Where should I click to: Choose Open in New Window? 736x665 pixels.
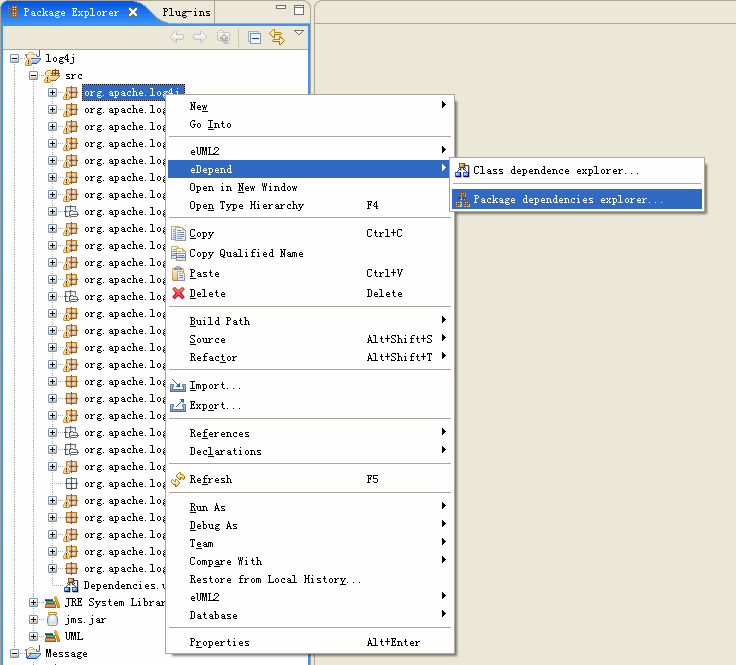coord(310,187)
